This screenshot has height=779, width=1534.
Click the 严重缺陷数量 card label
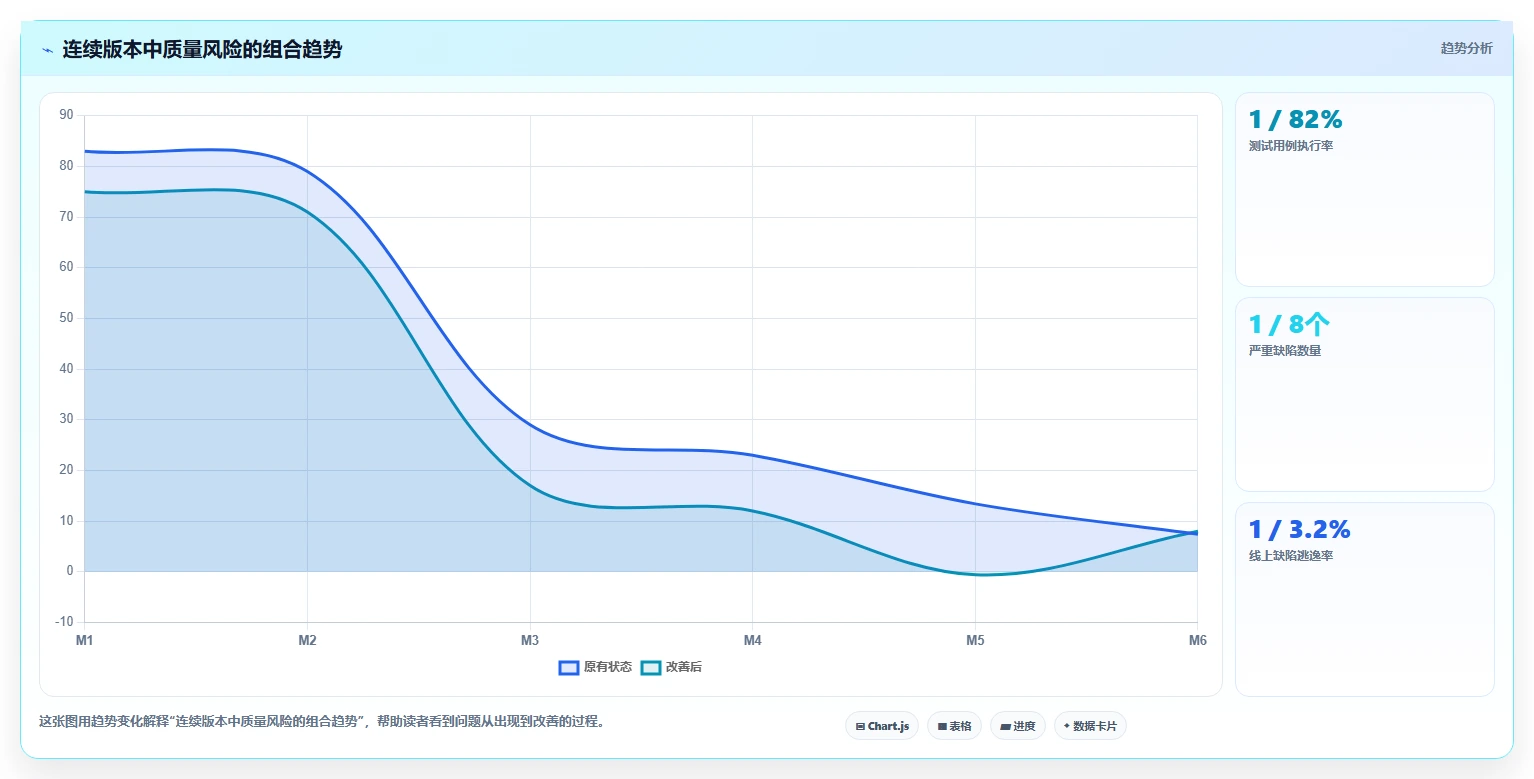[x=1285, y=351]
